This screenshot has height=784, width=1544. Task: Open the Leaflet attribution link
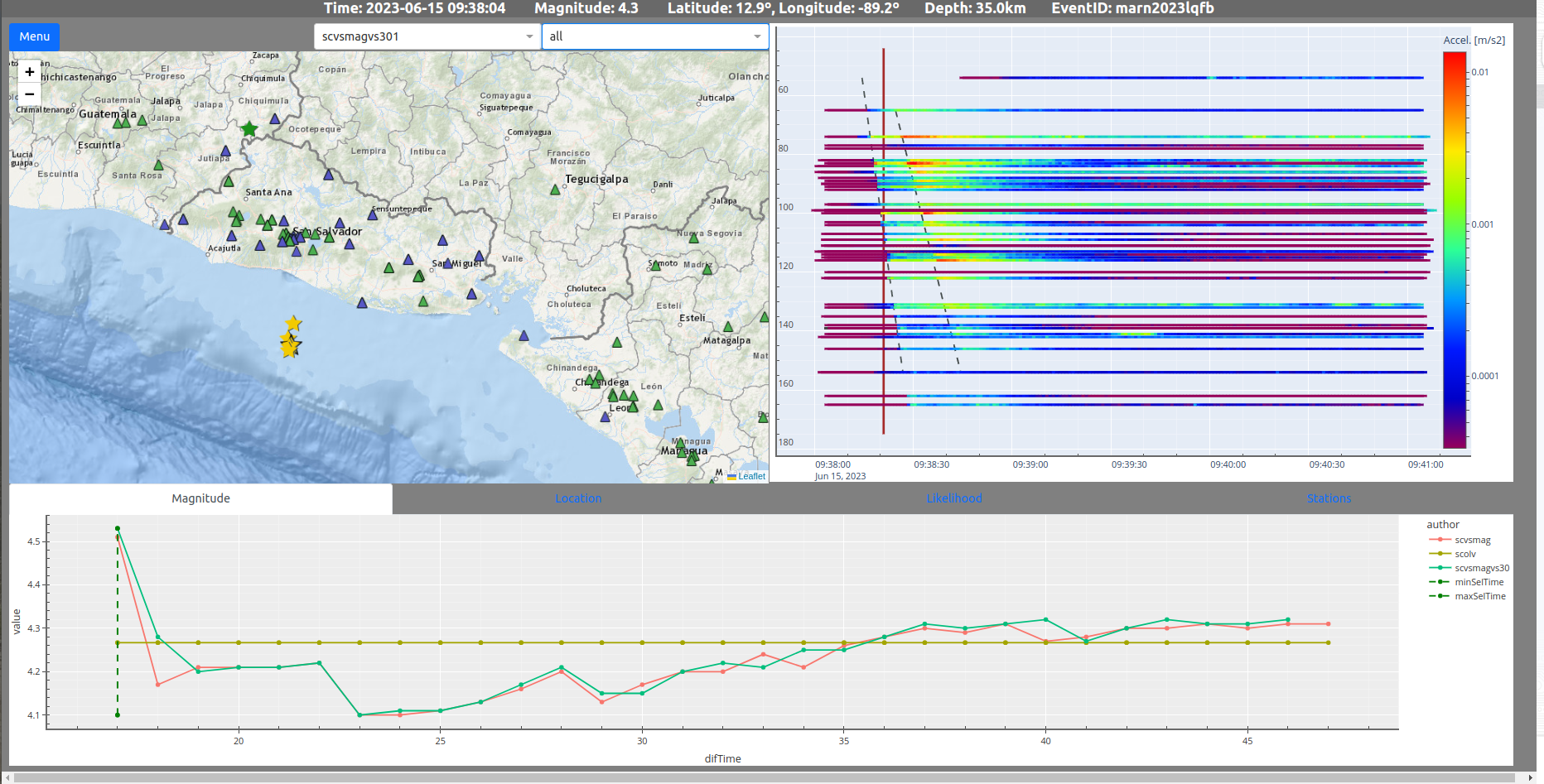coord(751,476)
